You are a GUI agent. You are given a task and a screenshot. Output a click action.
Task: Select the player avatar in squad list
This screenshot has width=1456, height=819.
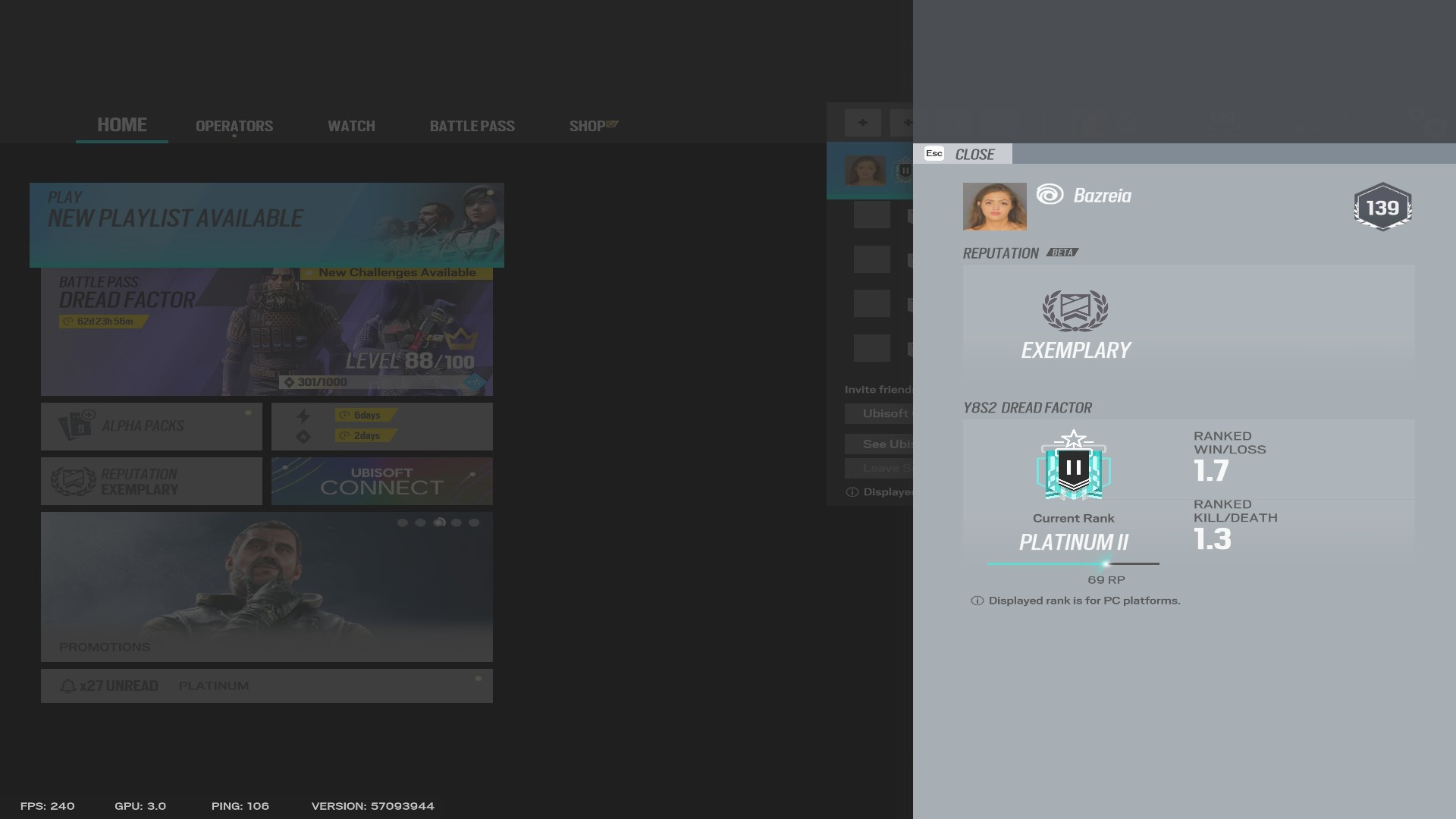tap(865, 171)
